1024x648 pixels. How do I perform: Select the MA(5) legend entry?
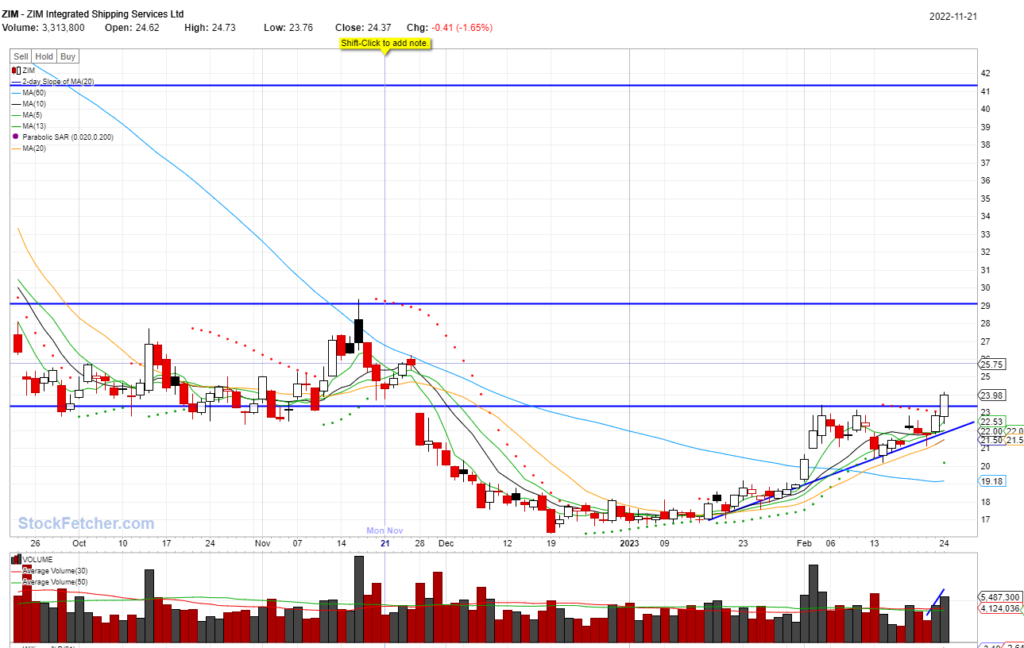pos(27,115)
